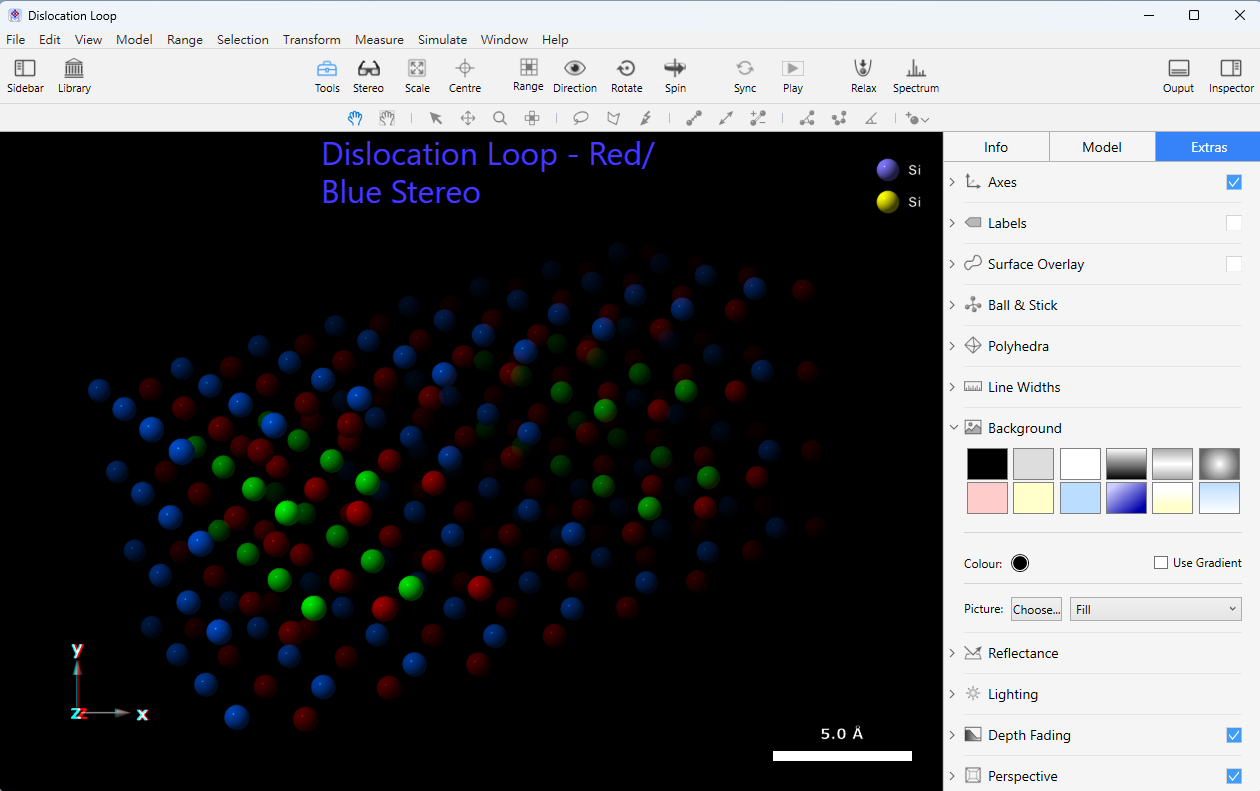
Task: Select the arrow pointer tool
Action: 435,118
